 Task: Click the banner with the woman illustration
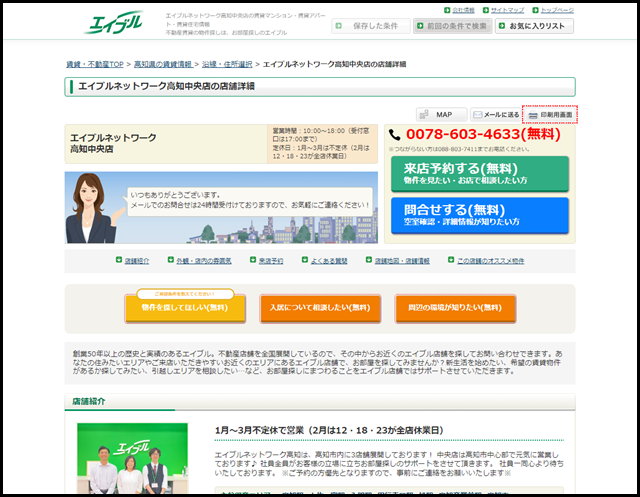221,208
